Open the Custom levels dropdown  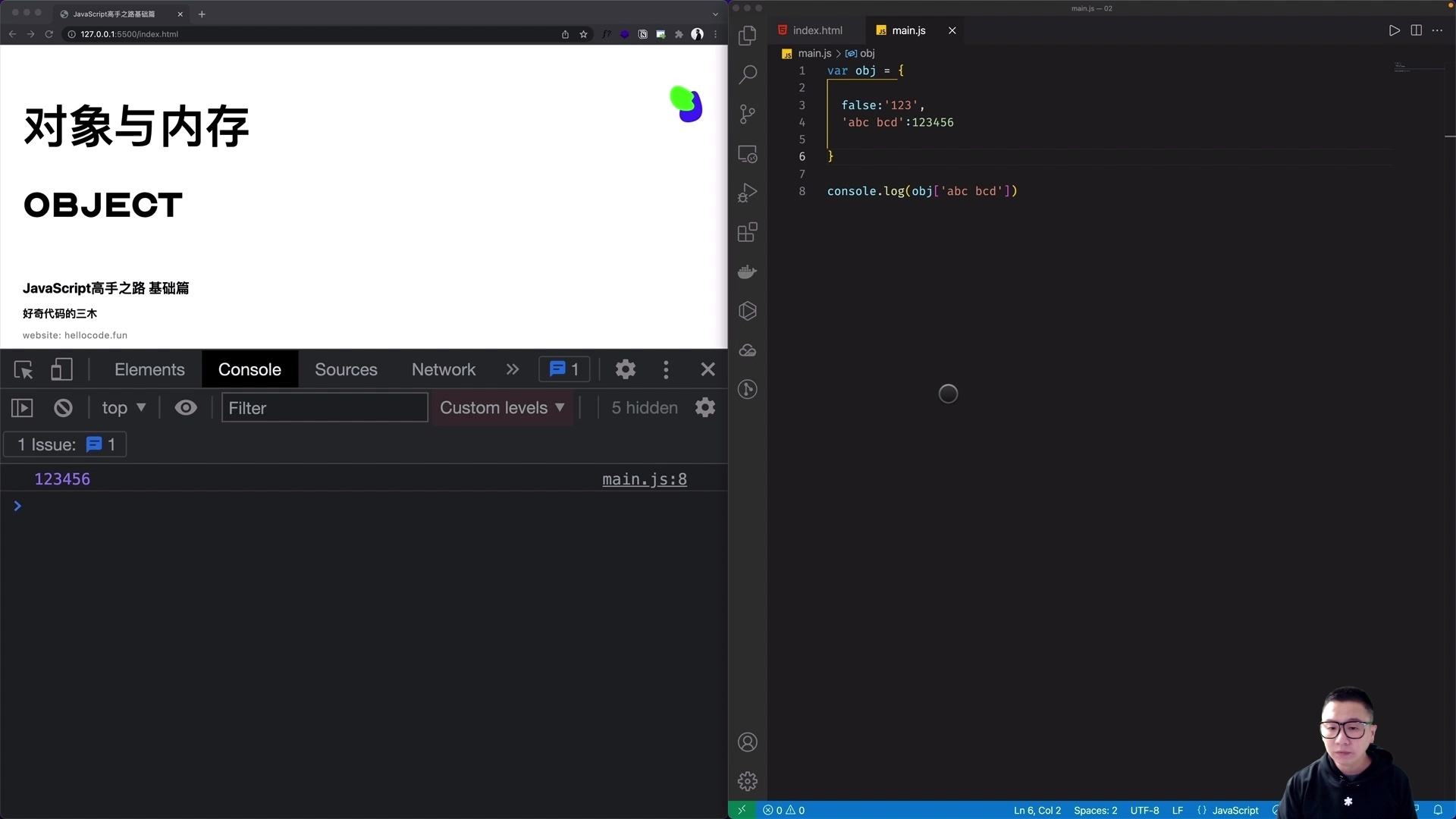point(502,407)
